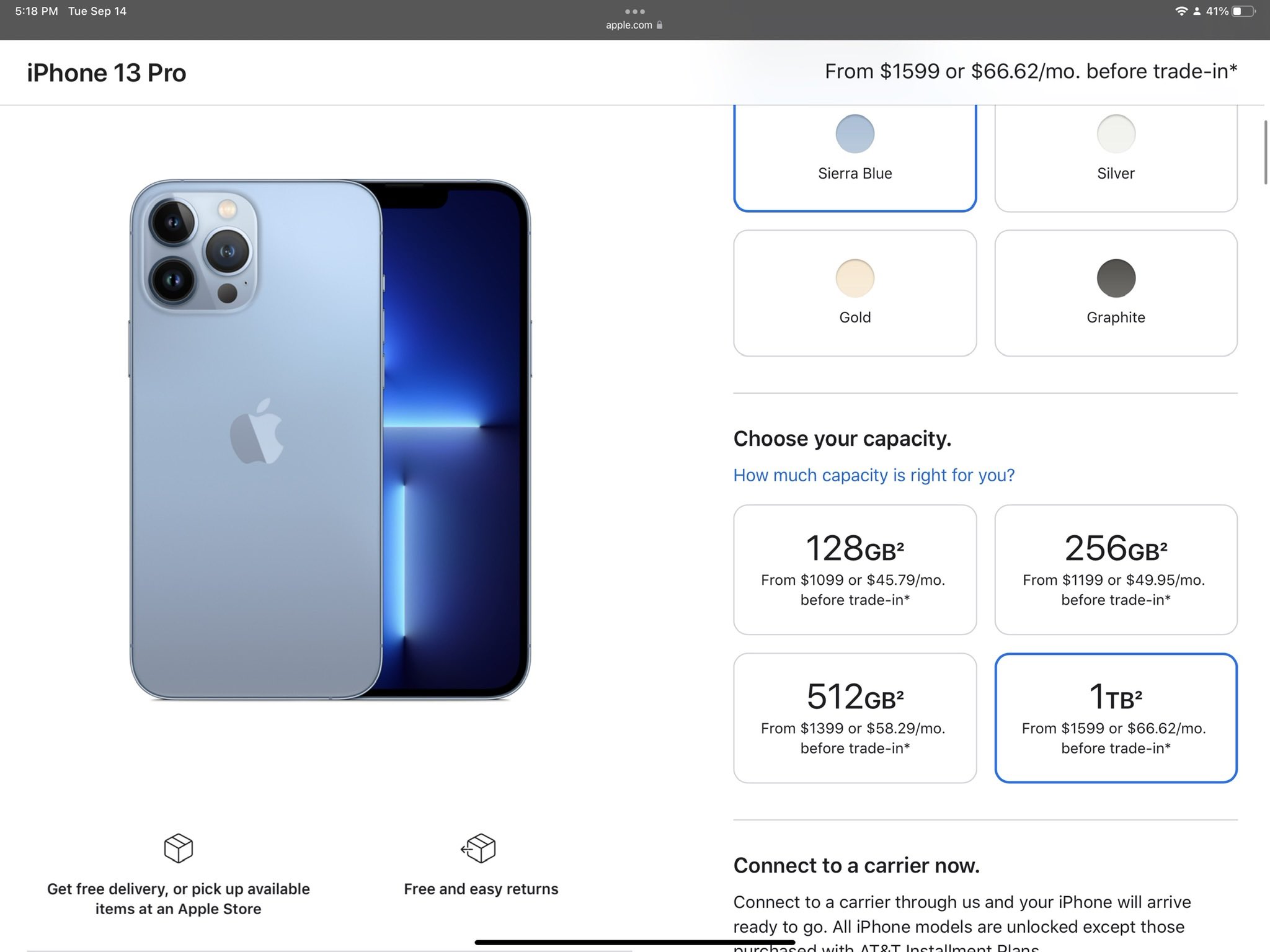Select Silver color option
This screenshot has height=952, width=1270.
1115,150
